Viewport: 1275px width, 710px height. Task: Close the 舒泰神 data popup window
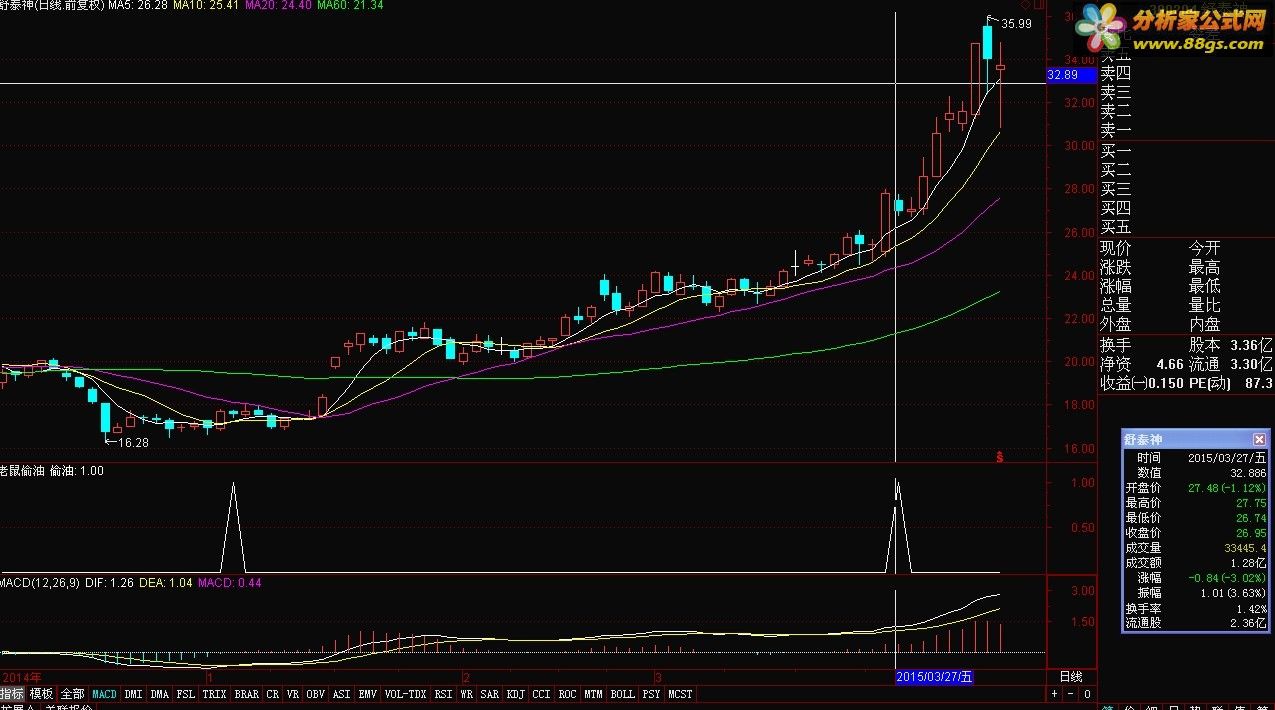[x=1259, y=439]
